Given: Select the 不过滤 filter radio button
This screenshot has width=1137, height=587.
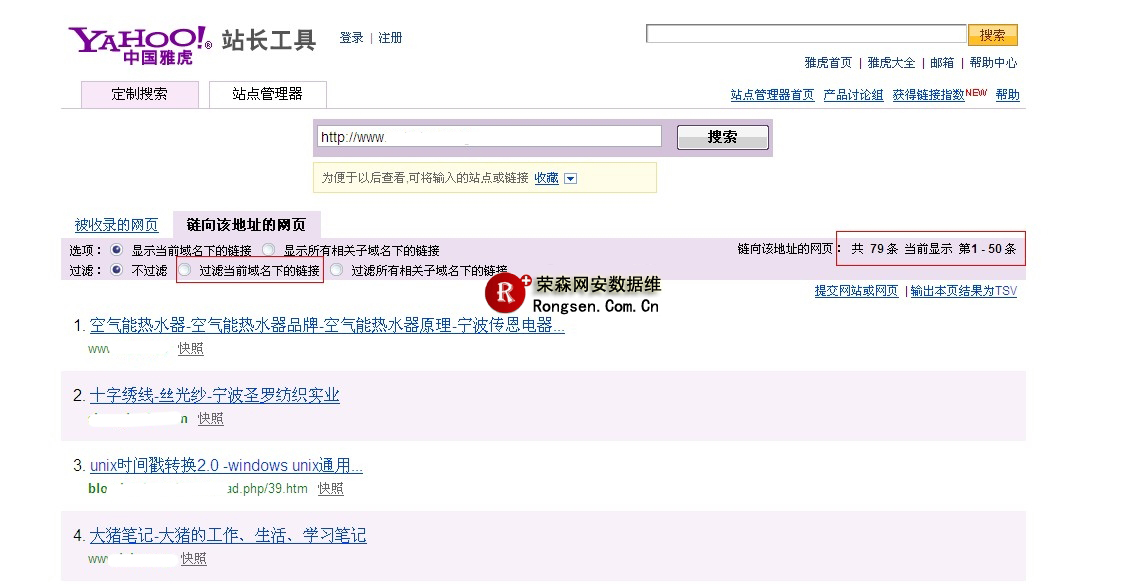Looking at the screenshot, I should click(x=117, y=270).
